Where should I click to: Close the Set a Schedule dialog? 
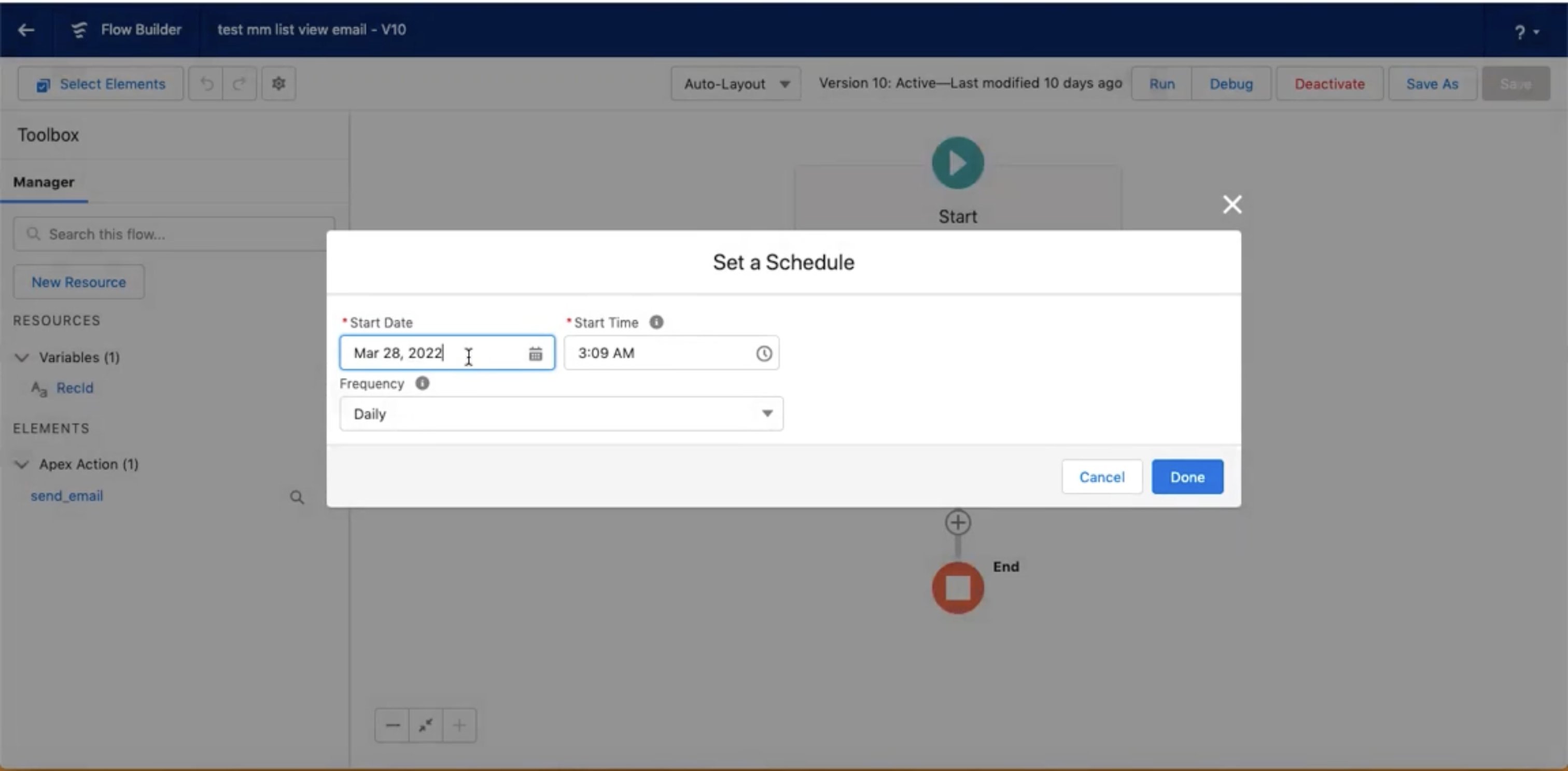1232,204
